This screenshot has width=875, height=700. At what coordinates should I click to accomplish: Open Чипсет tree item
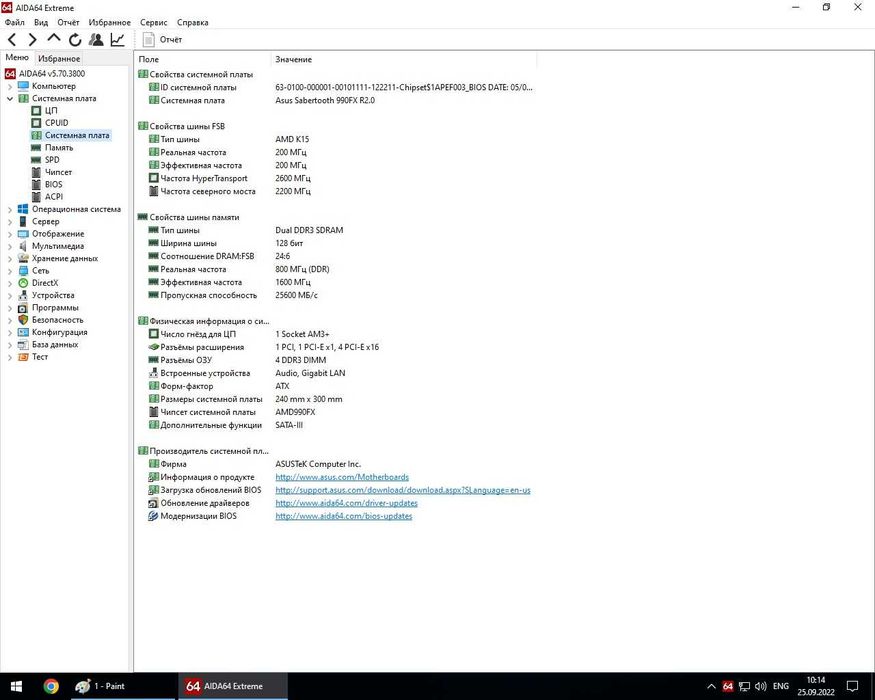pyautogui.click(x=58, y=172)
